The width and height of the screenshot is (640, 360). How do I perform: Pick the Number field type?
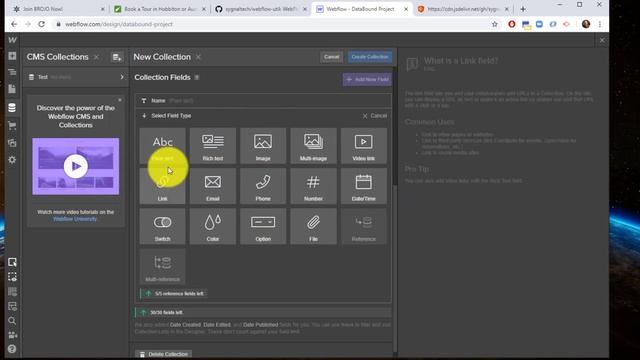(x=313, y=186)
